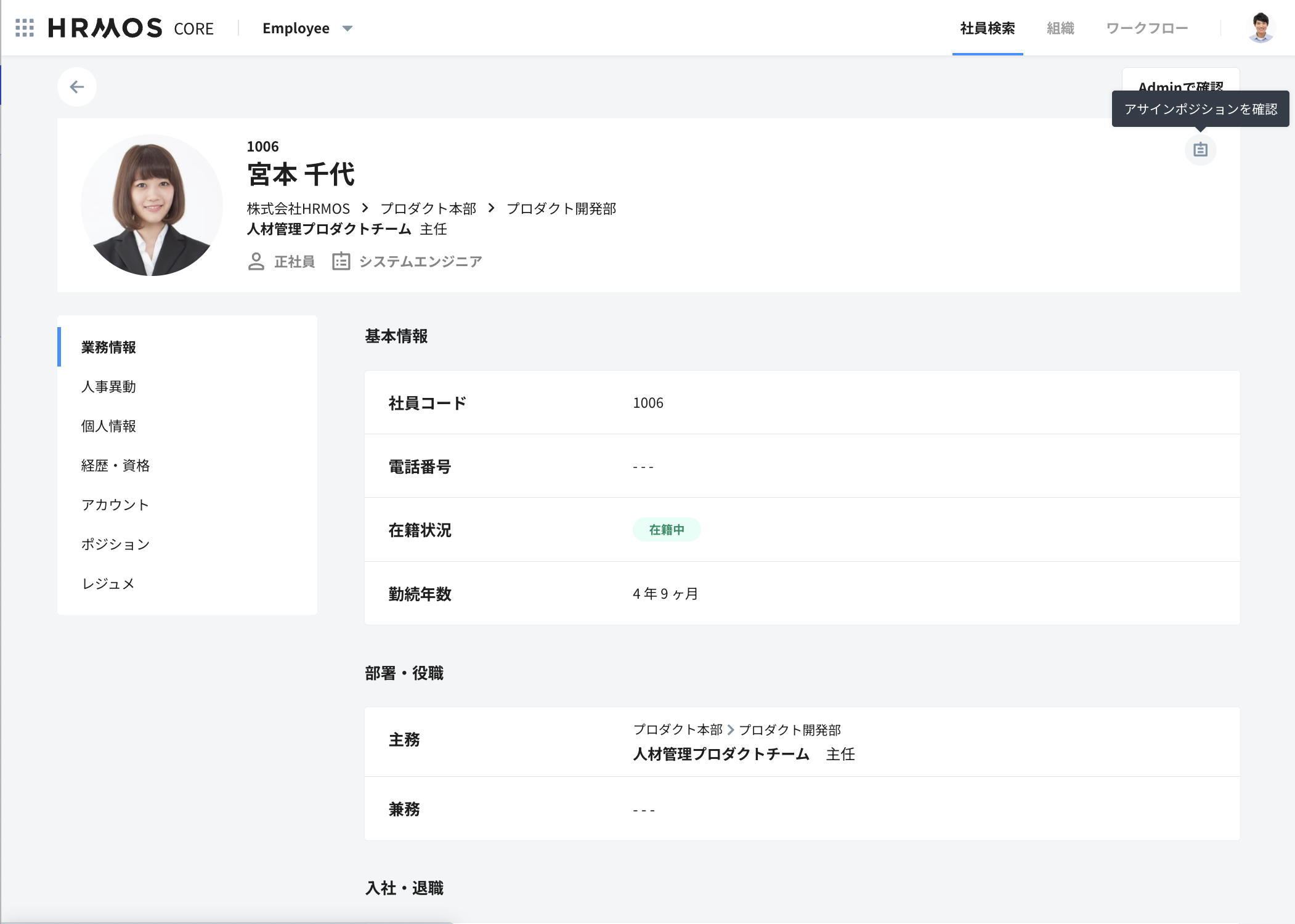Open the ワークフロー tab
Image resolution: width=1295 pixels, height=924 pixels.
pyautogui.click(x=1147, y=28)
